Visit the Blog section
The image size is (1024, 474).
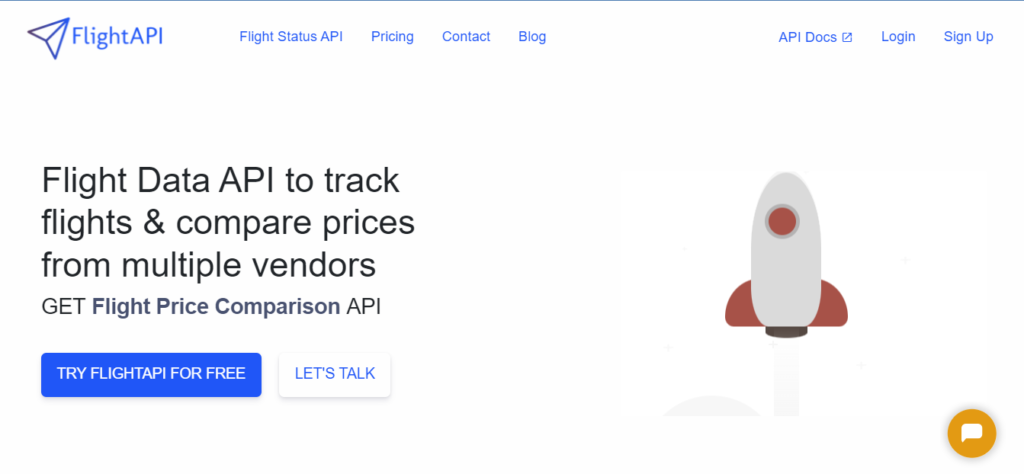(532, 37)
